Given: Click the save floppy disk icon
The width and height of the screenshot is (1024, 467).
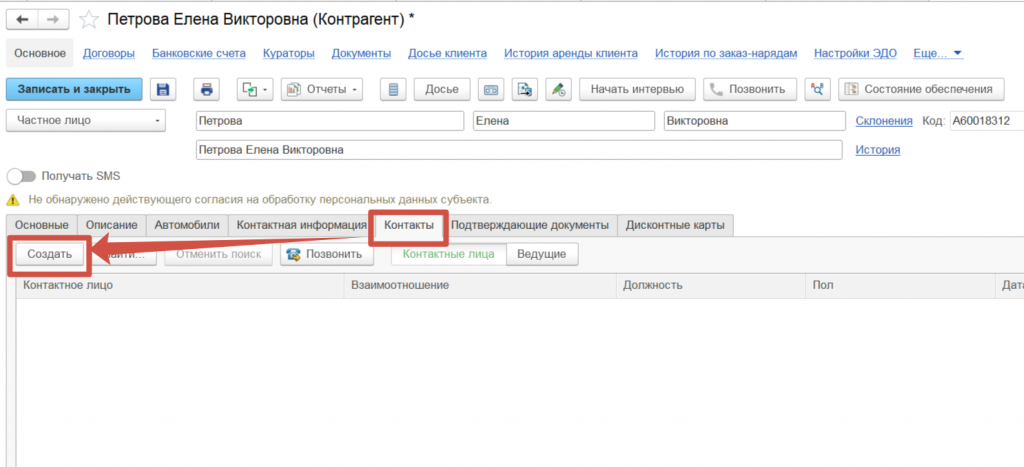Looking at the screenshot, I should pos(163,89).
